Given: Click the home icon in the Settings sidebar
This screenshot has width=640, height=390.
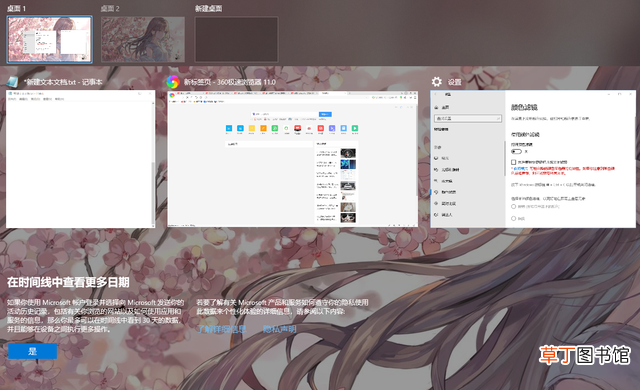Looking at the screenshot, I should (x=436, y=107).
